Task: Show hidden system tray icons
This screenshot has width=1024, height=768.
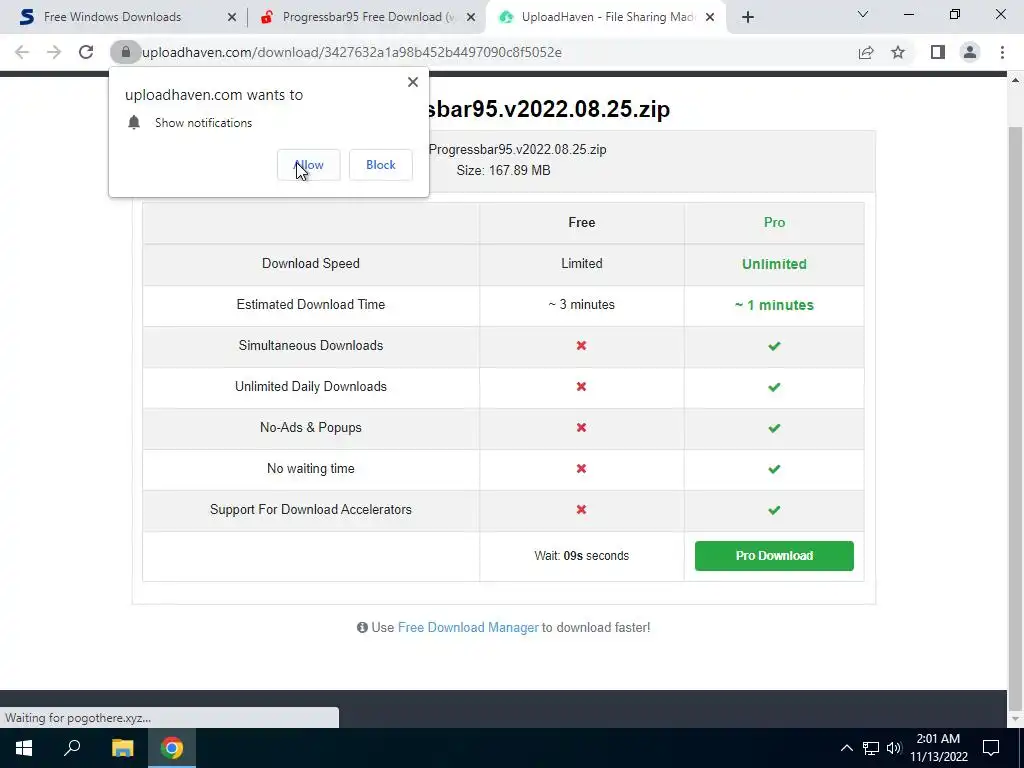Action: [x=846, y=748]
